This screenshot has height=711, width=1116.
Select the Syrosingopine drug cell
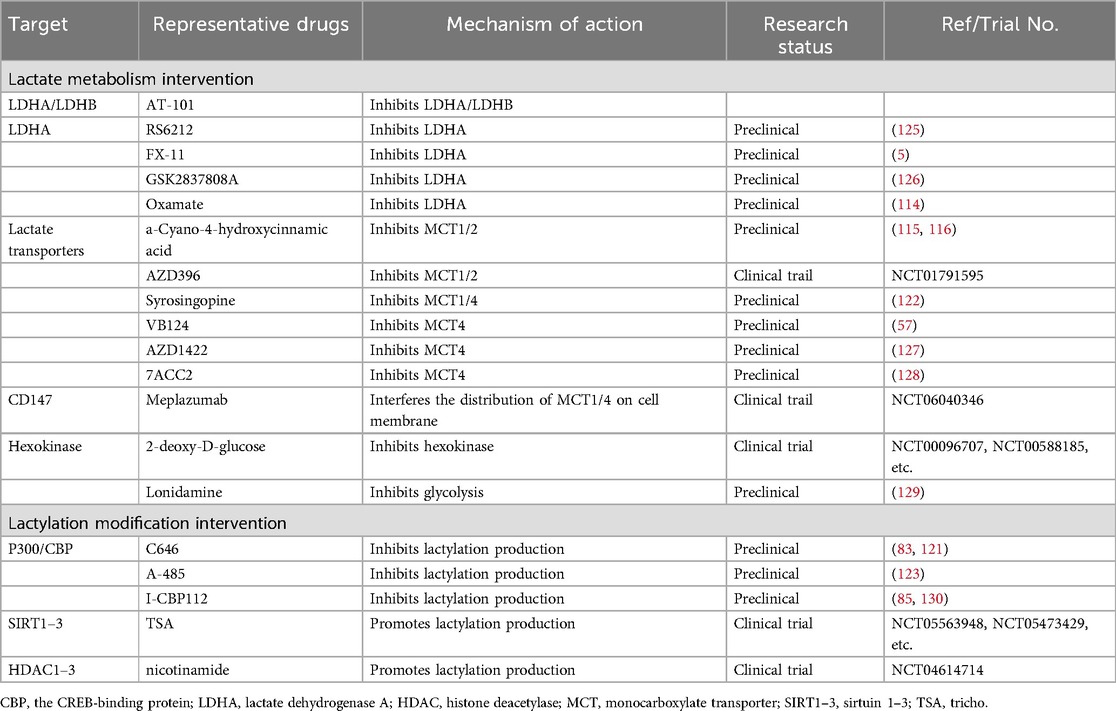[251, 300]
